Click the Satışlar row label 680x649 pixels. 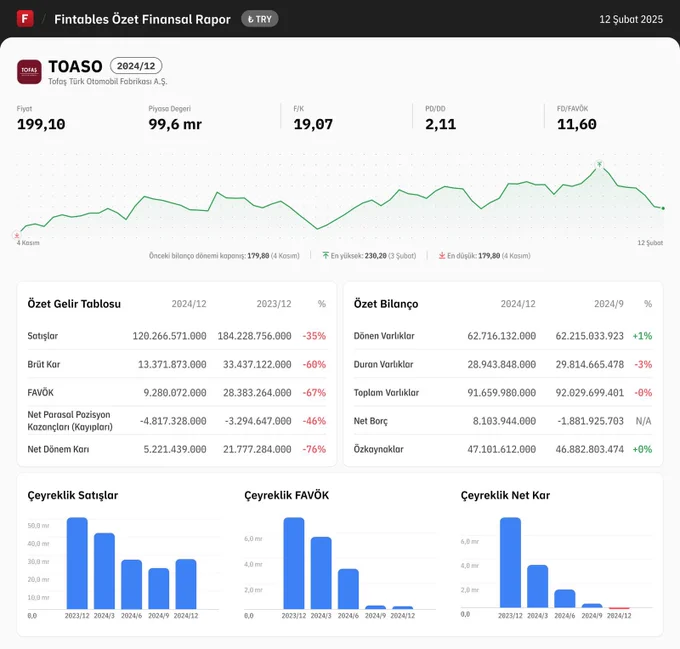pyautogui.click(x=42, y=336)
